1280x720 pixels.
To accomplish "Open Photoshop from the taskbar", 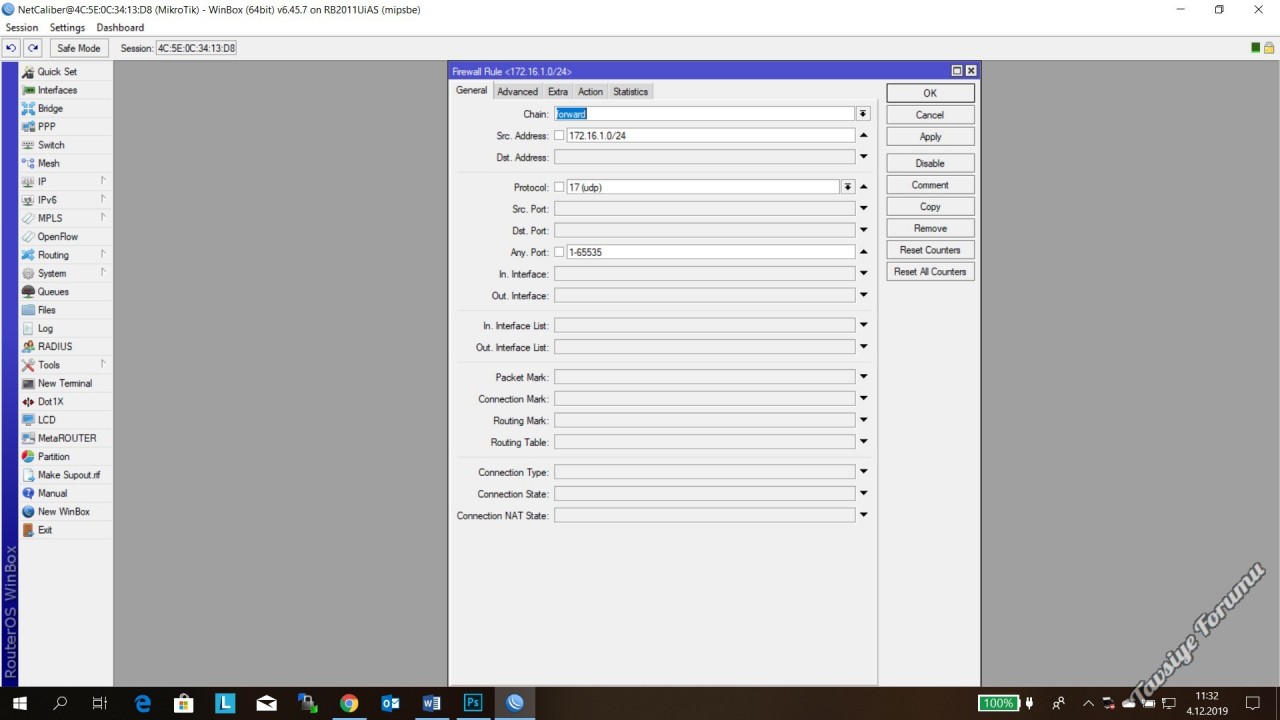I will coord(473,703).
